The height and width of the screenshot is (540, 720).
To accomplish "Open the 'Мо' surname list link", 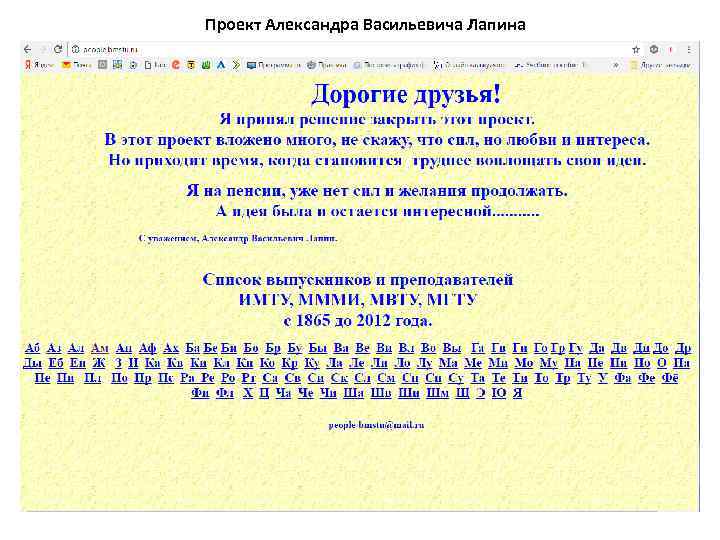I will point(523,363).
